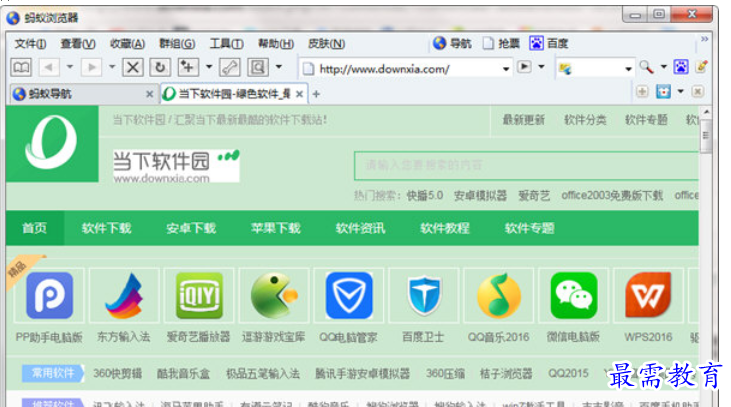Click the Go play button beside address bar
This screenshot has width=731, height=407.
(x=524, y=67)
